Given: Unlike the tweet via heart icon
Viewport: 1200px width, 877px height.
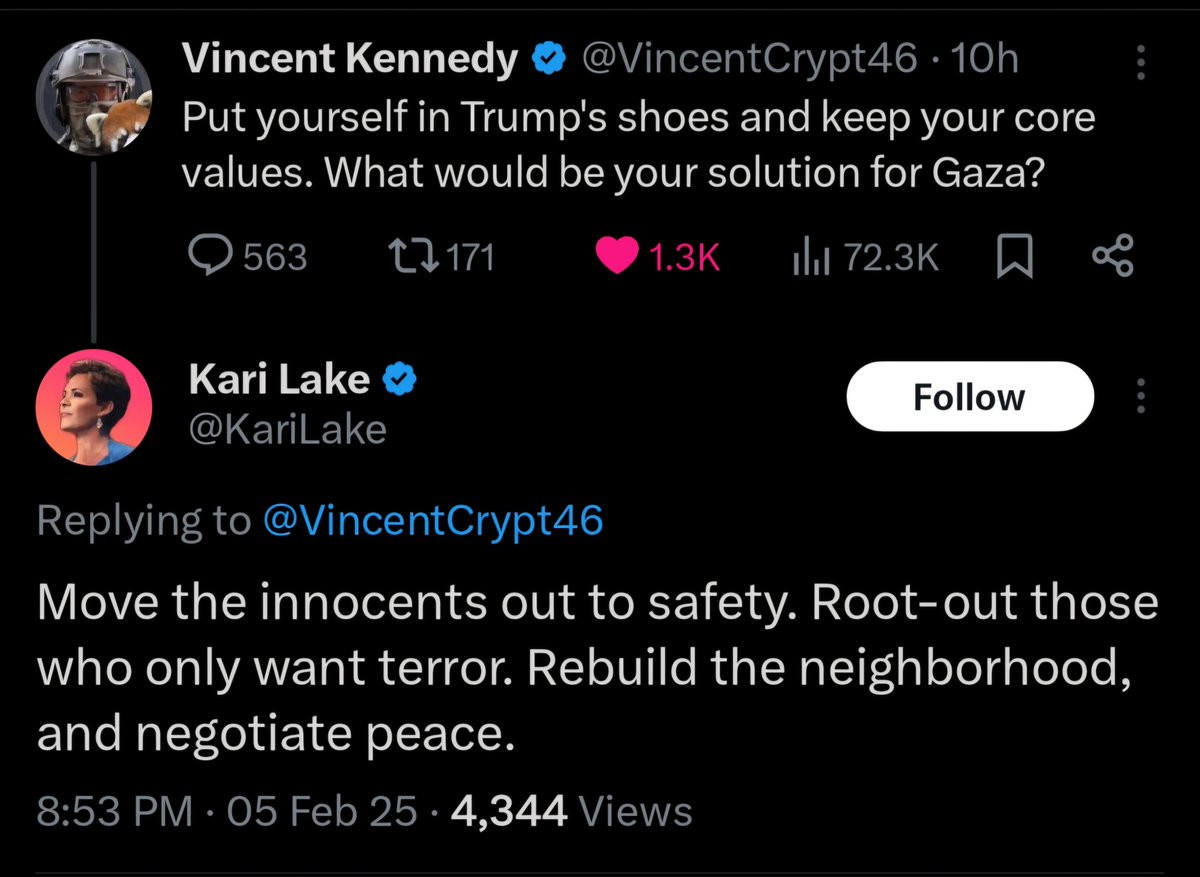Looking at the screenshot, I should [616, 257].
